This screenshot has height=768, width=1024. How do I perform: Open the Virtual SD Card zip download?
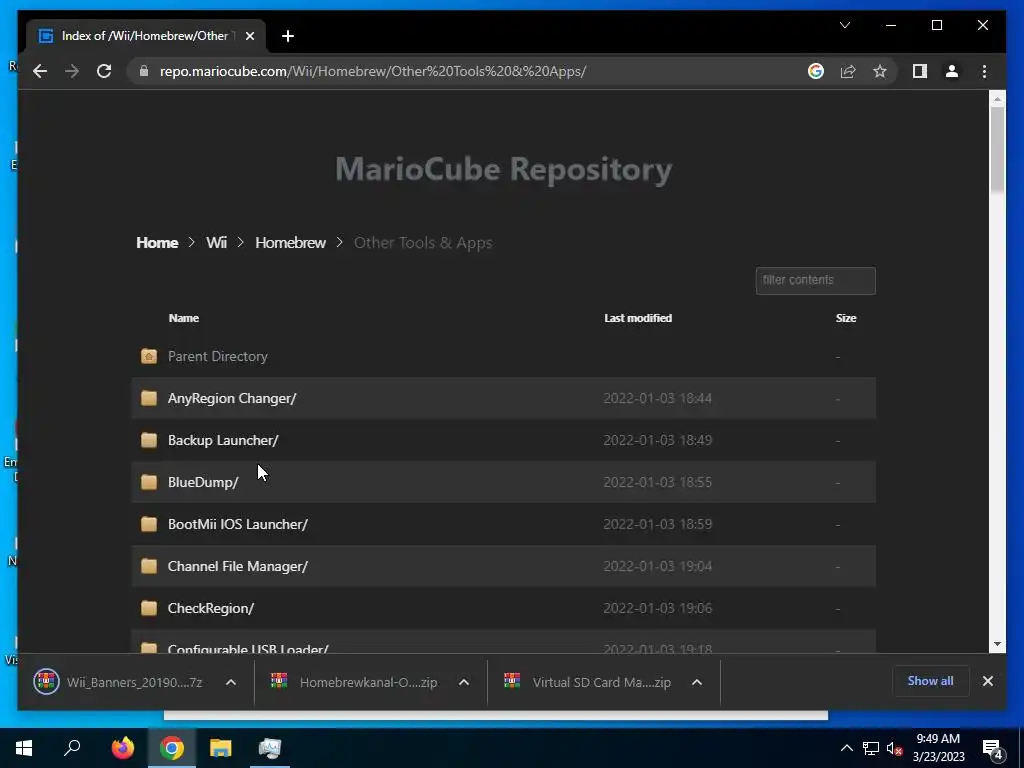click(x=587, y=682)
